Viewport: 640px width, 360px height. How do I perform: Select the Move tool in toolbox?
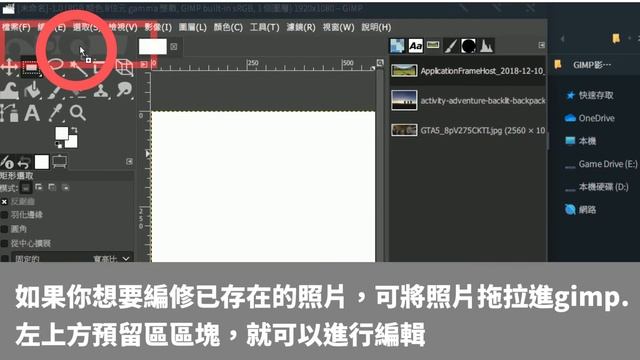[9, 68]
